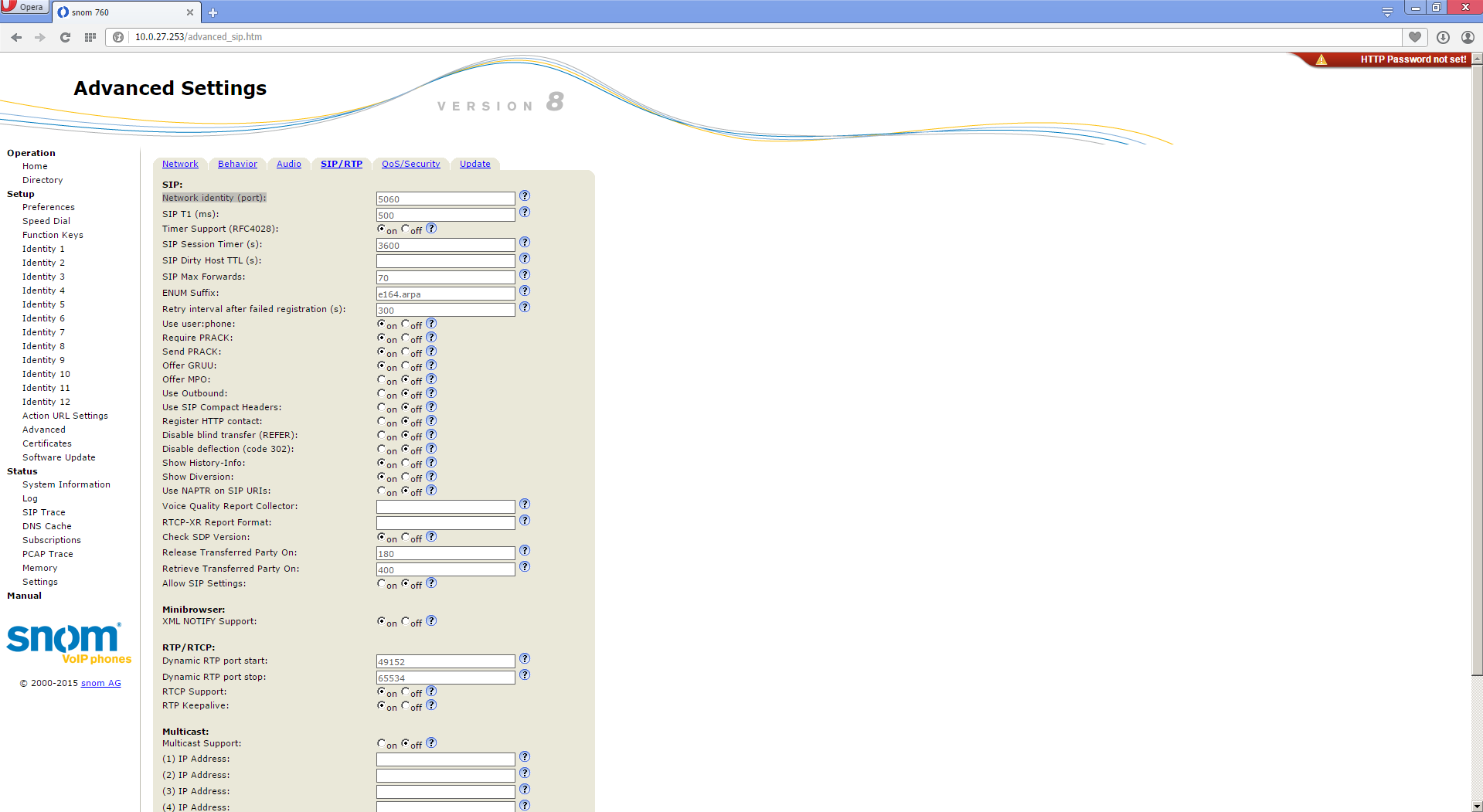Open help for Offer GRUU
The image size is (1483, 812).
[432, 365]
